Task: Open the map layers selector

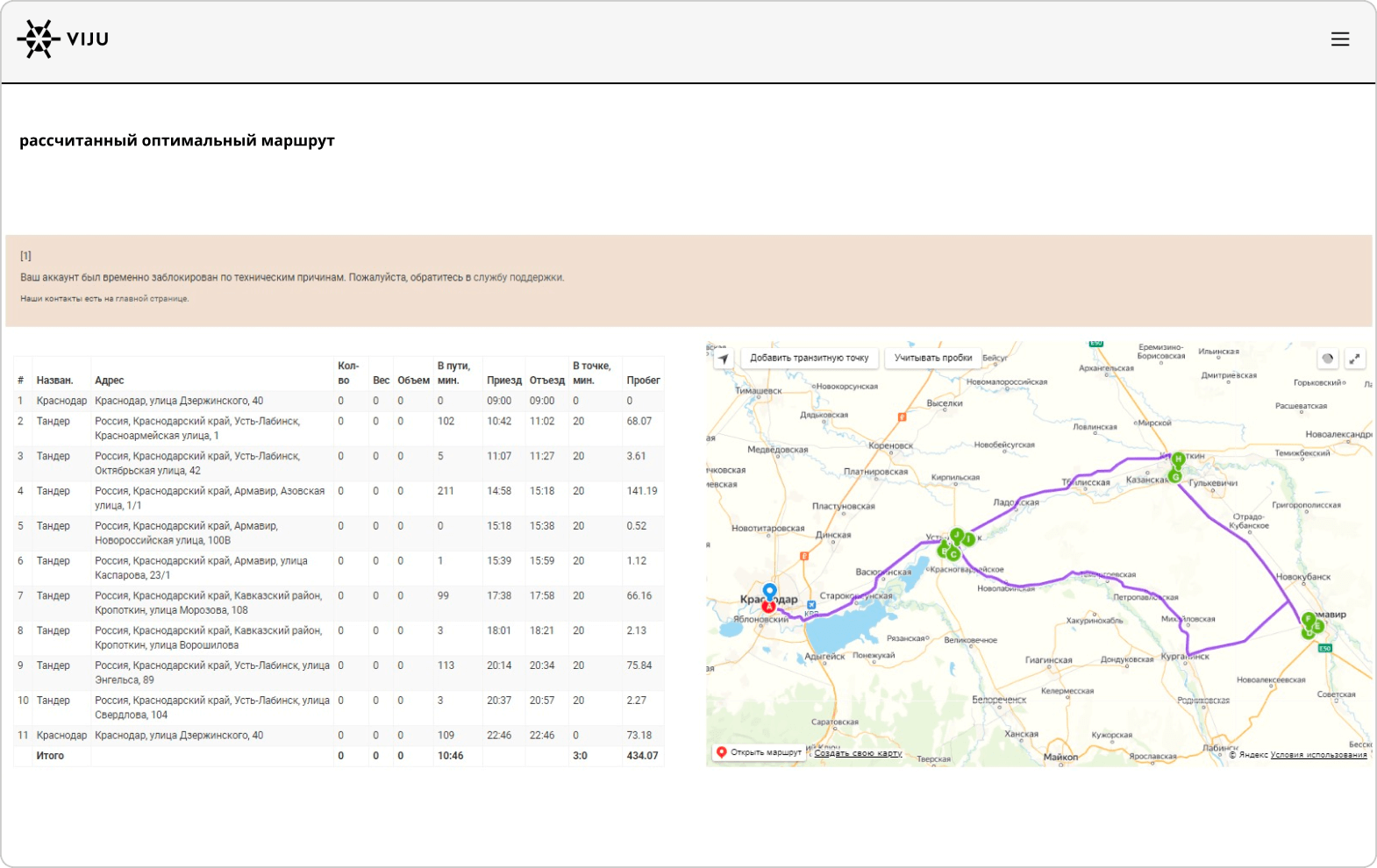Action: (1328, 359)
